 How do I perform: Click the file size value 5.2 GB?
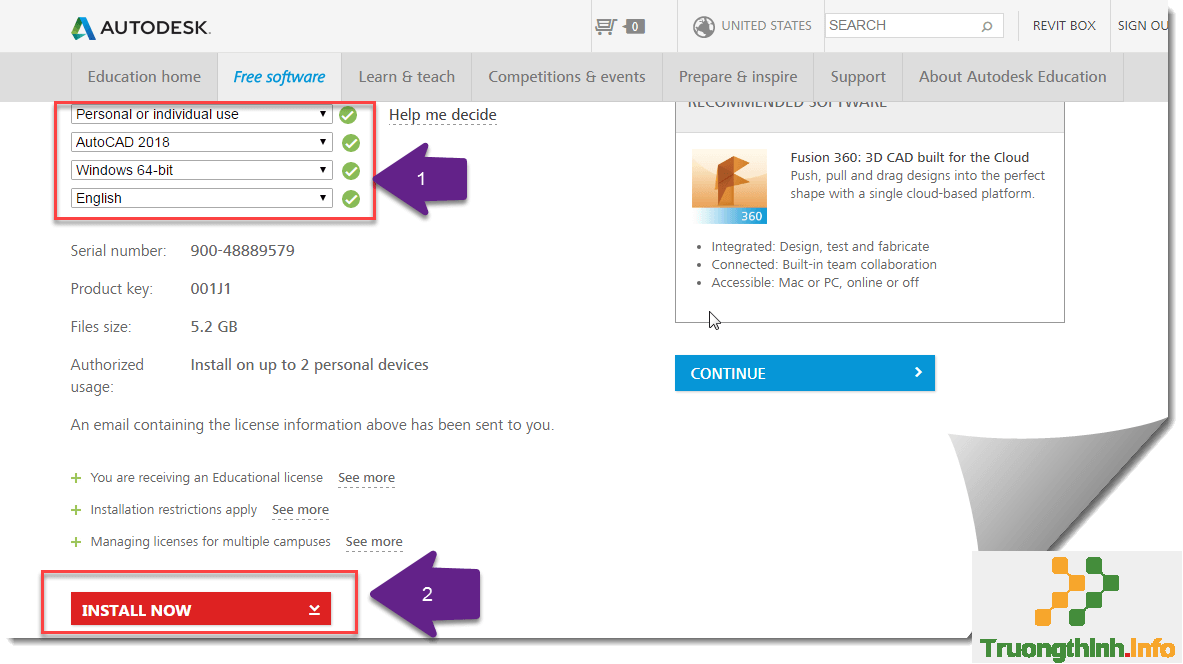[214, 327]
